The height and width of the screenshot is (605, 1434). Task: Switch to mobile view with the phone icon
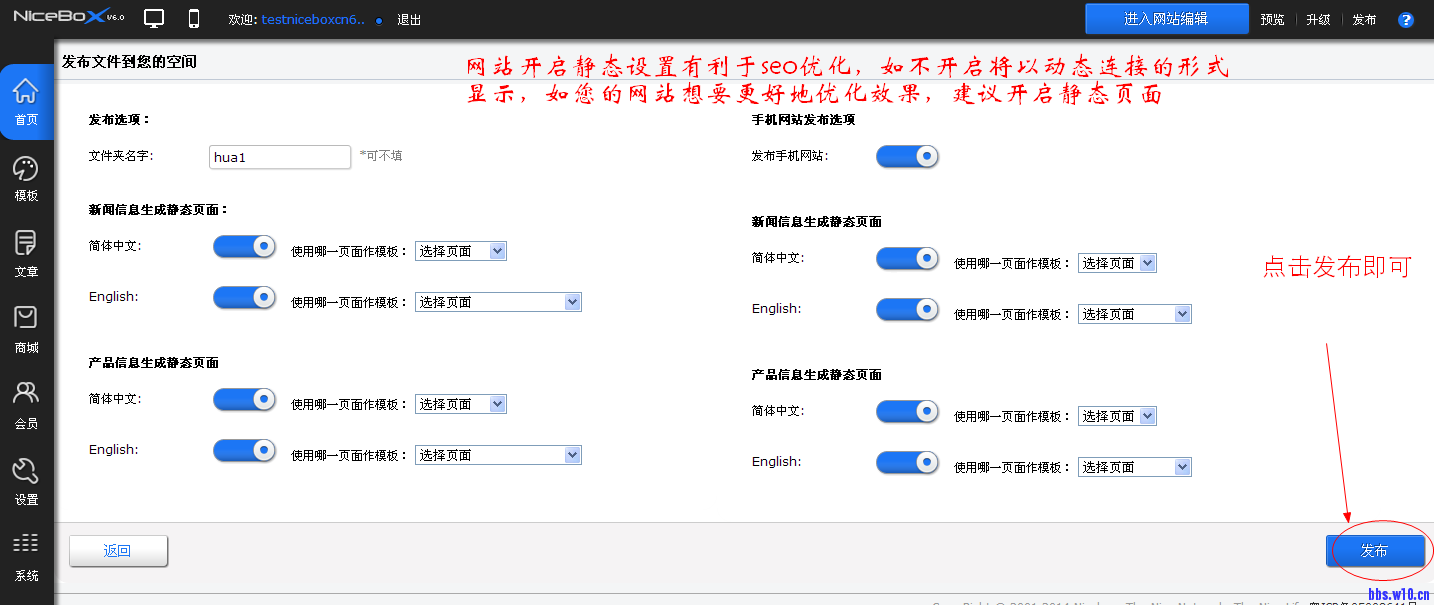point(193,17)
